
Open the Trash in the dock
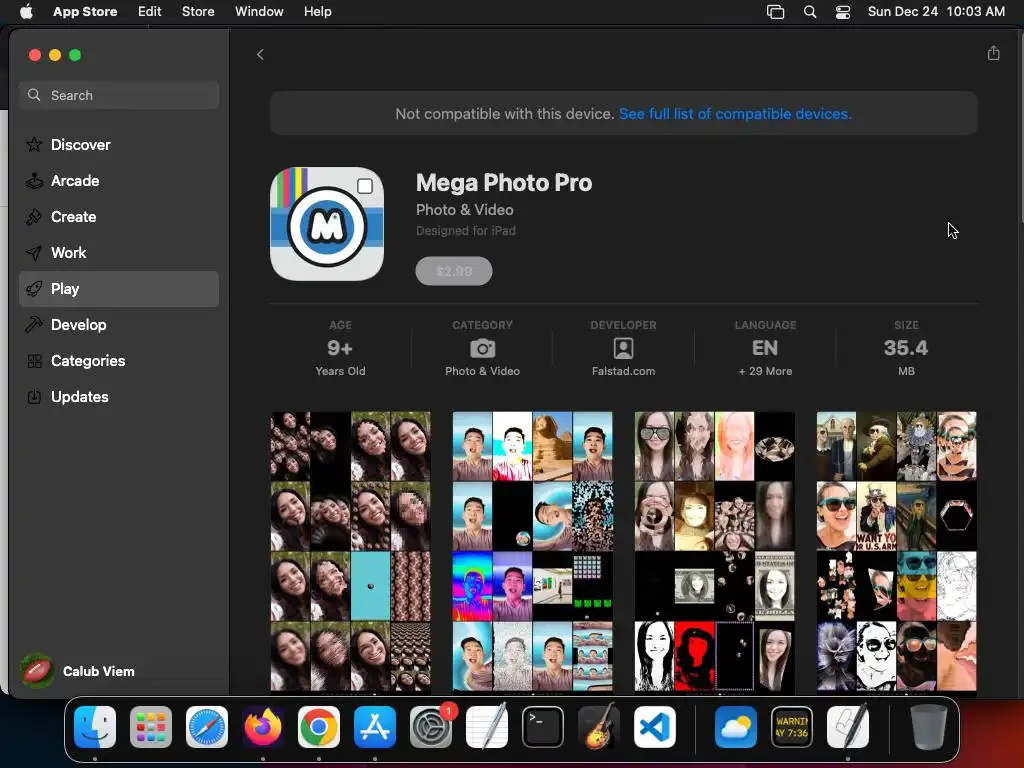click(x=929, y=727)
